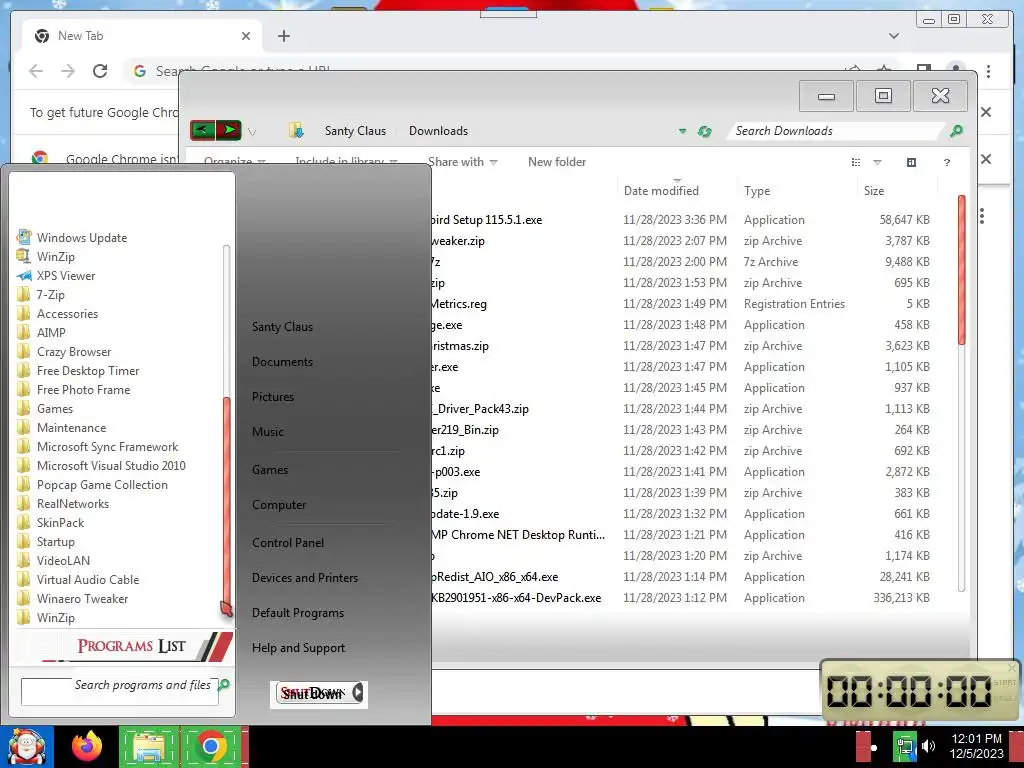1024x768 pixels.
Task: Open Control Panel from start menu
Action: pyautogui.click(x=288, y=543)
